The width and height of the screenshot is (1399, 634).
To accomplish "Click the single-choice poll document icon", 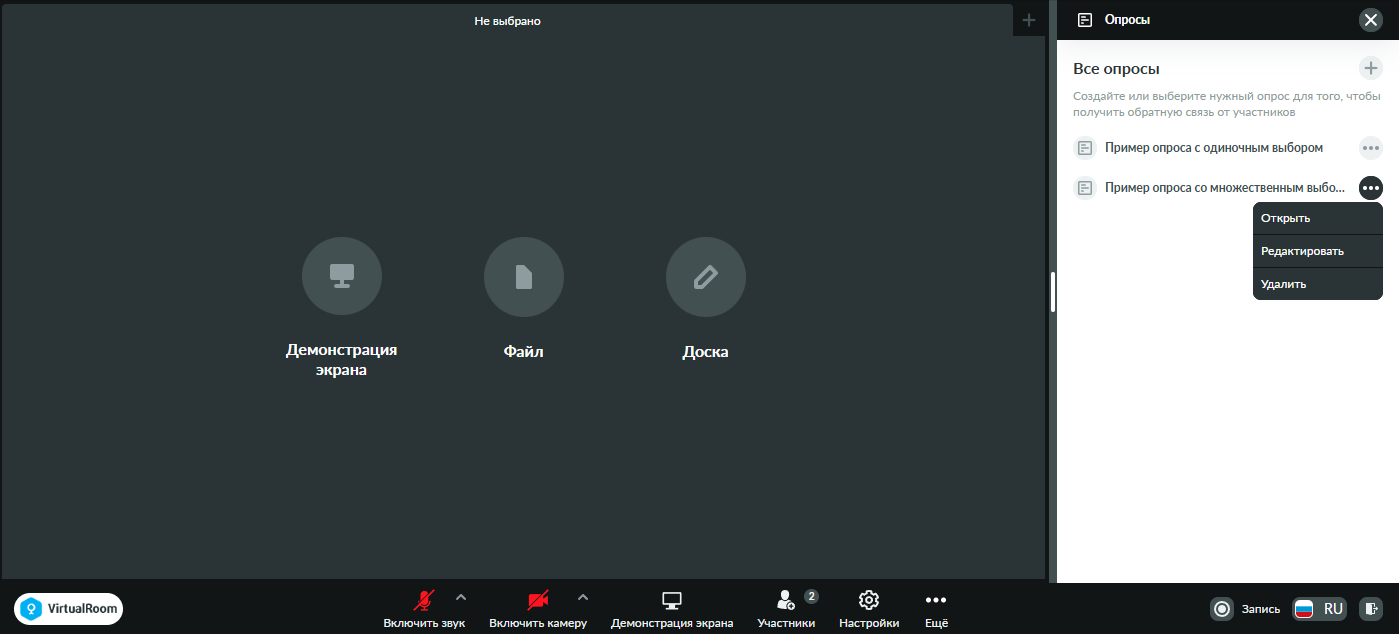I will (x=1085, y=148).
